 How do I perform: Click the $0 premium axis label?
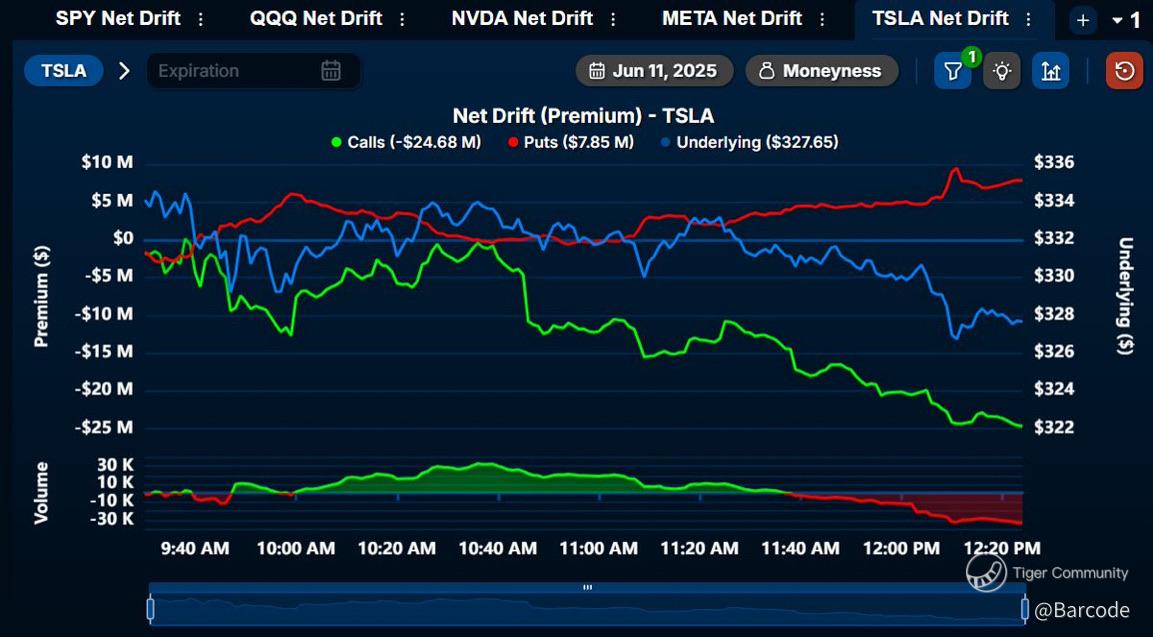click(x=123, y=238)
